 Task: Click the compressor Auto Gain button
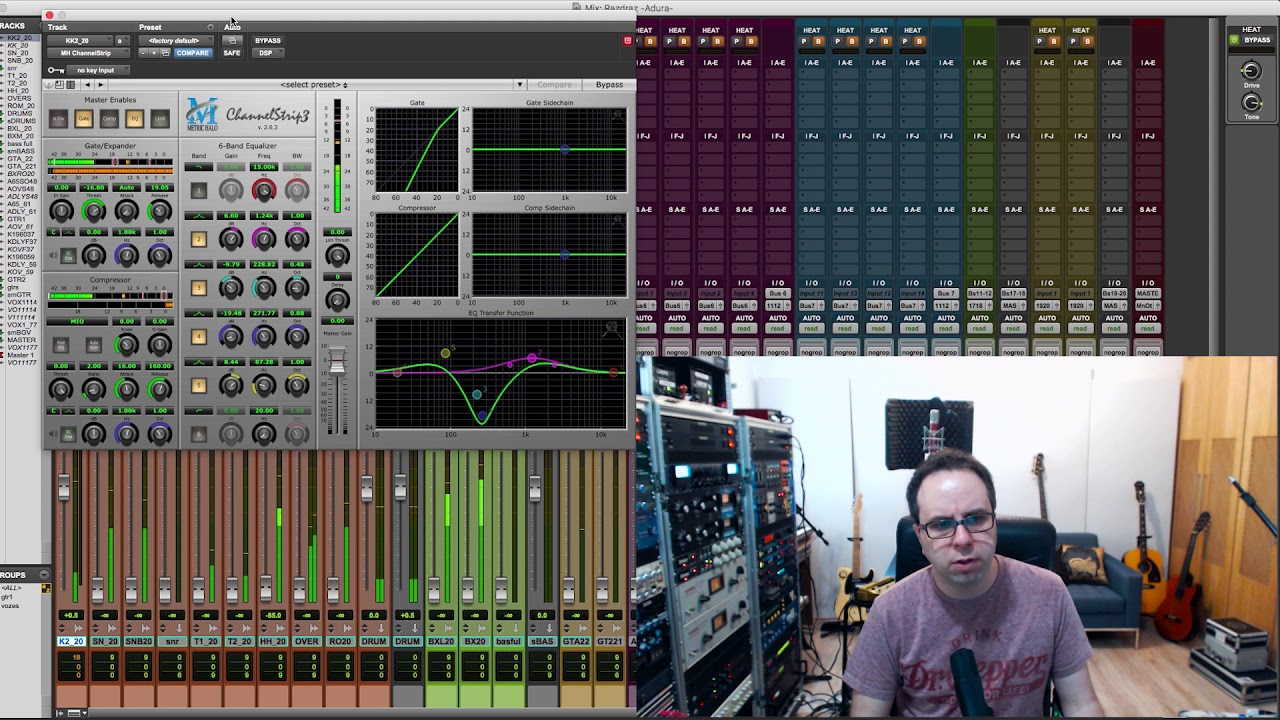click(94, 345)
